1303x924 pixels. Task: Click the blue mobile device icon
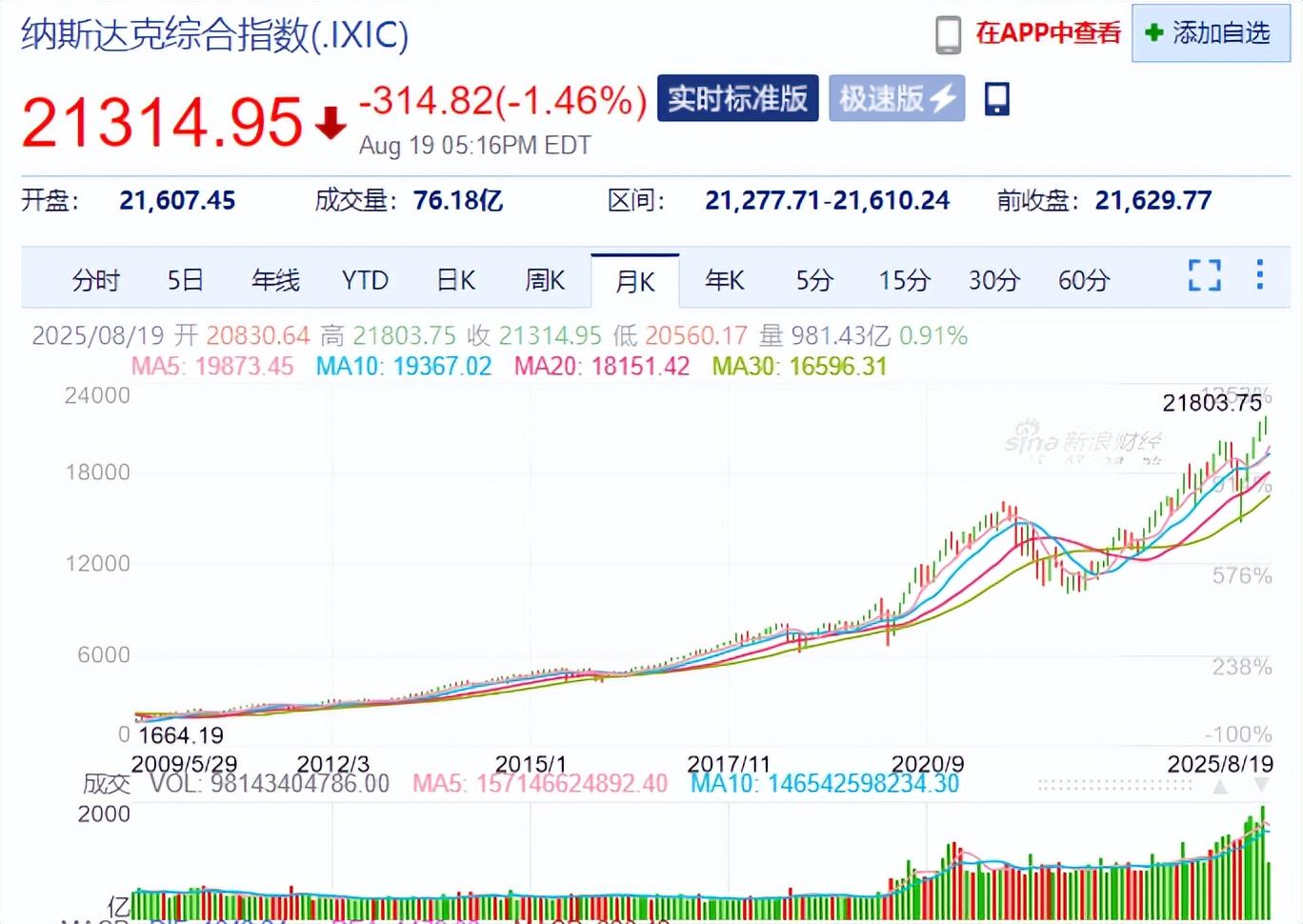tap(996, 98)
